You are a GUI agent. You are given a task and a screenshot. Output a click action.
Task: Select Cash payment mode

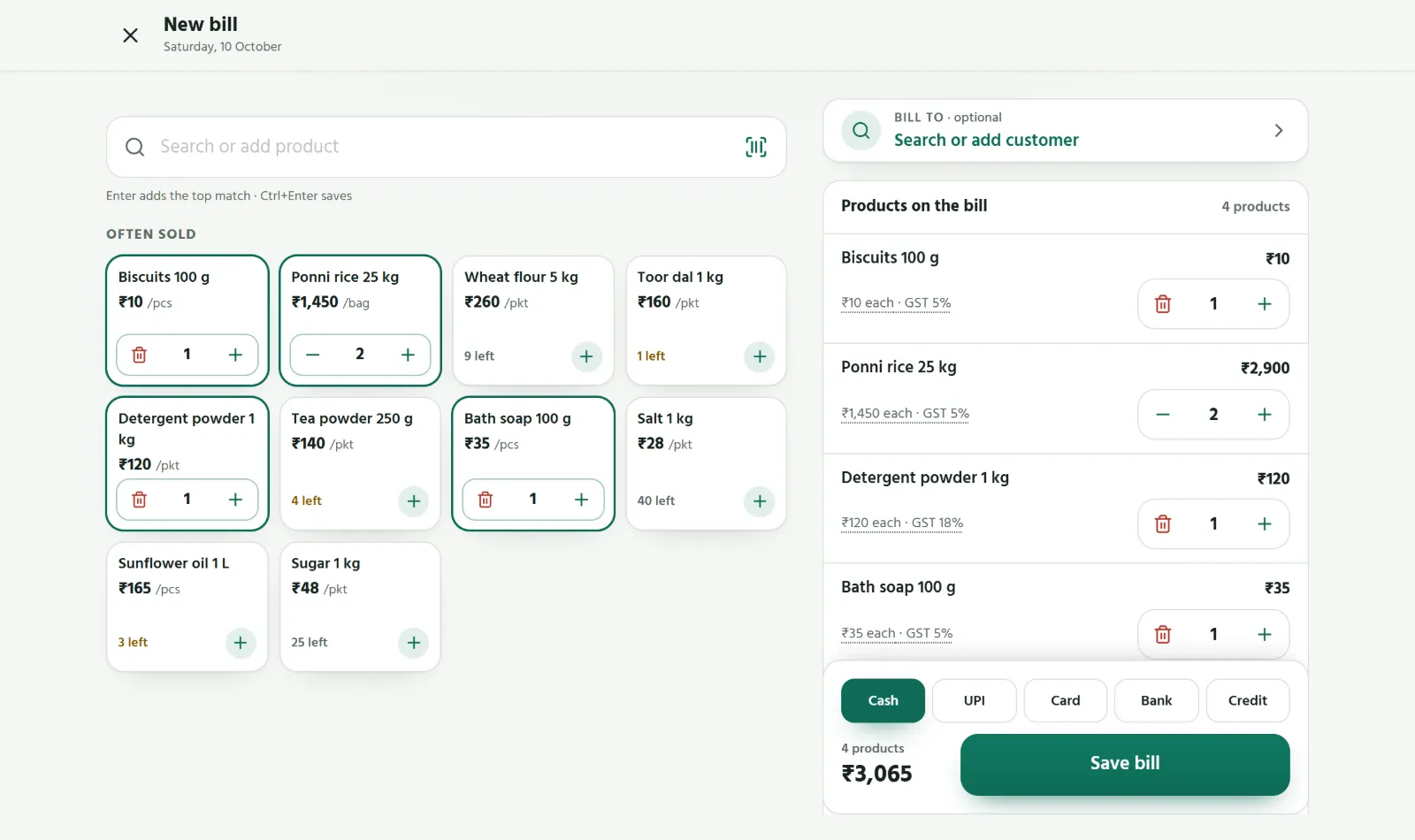883,700
